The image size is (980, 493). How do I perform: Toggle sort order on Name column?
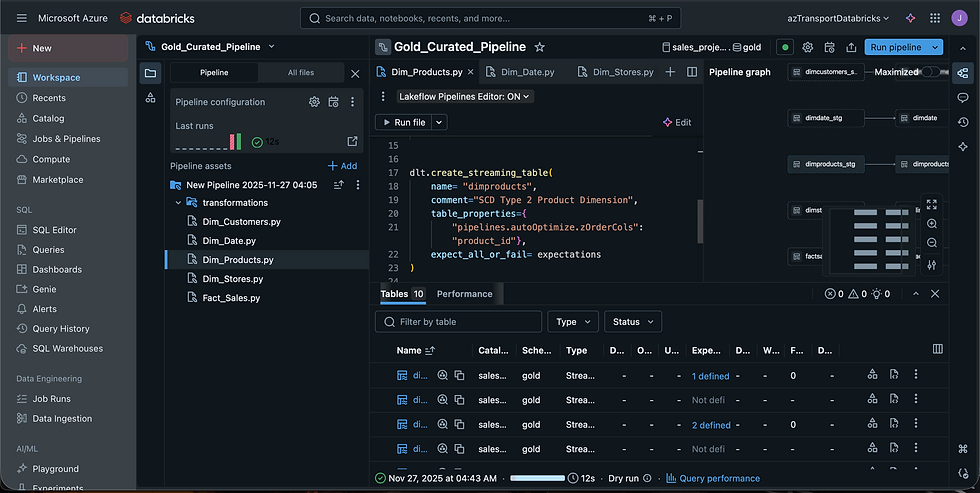430,350
